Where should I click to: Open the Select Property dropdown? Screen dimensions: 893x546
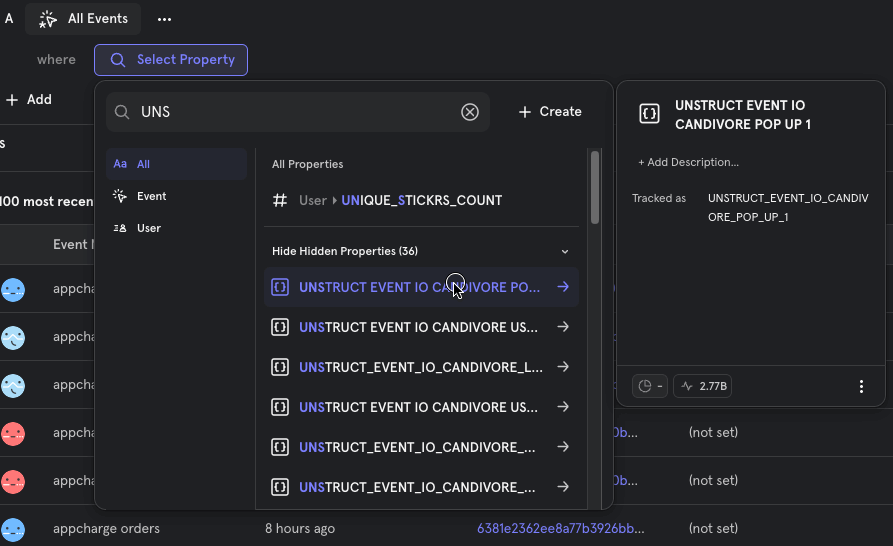[171, 60]
